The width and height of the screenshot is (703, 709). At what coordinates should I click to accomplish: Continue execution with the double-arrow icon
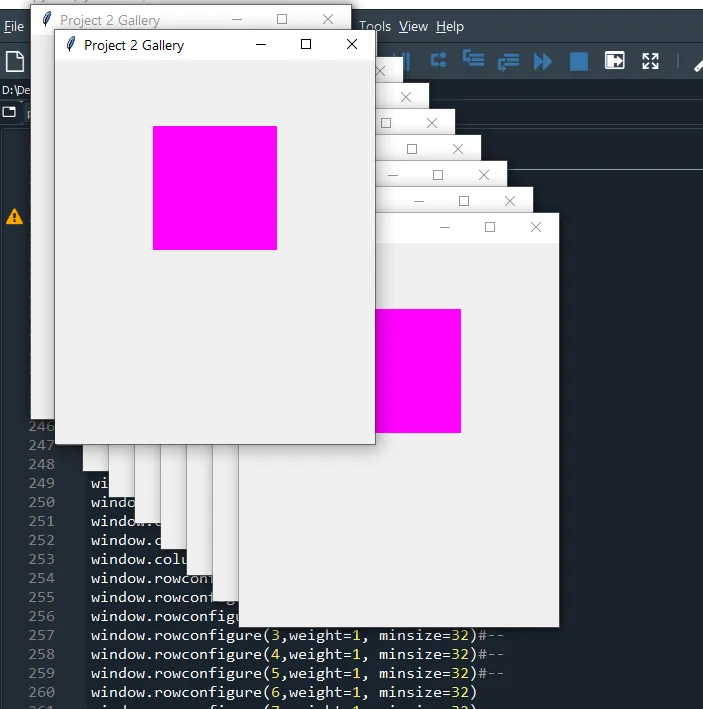coord(543,61)
